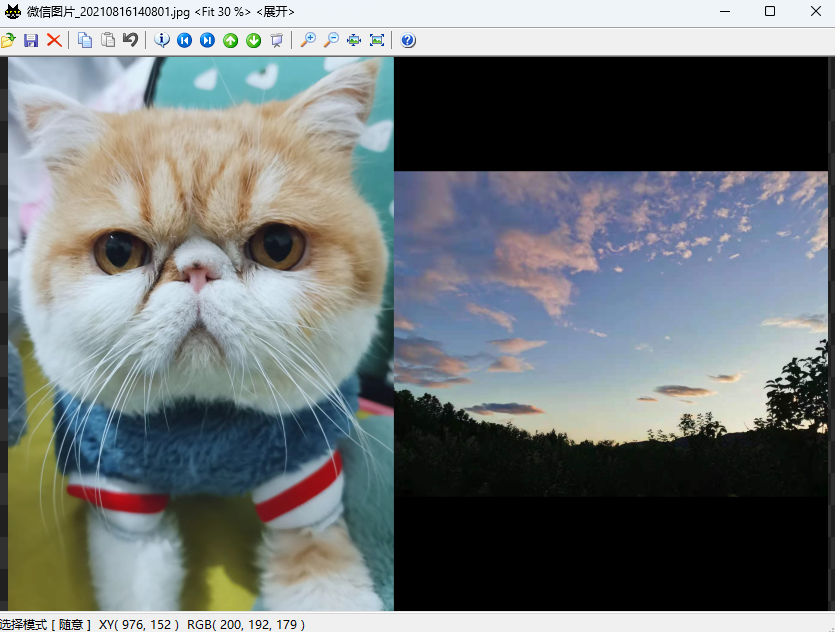
Task: Start slideshow using the projector screen icon
Action: click(x=276, y=40)
